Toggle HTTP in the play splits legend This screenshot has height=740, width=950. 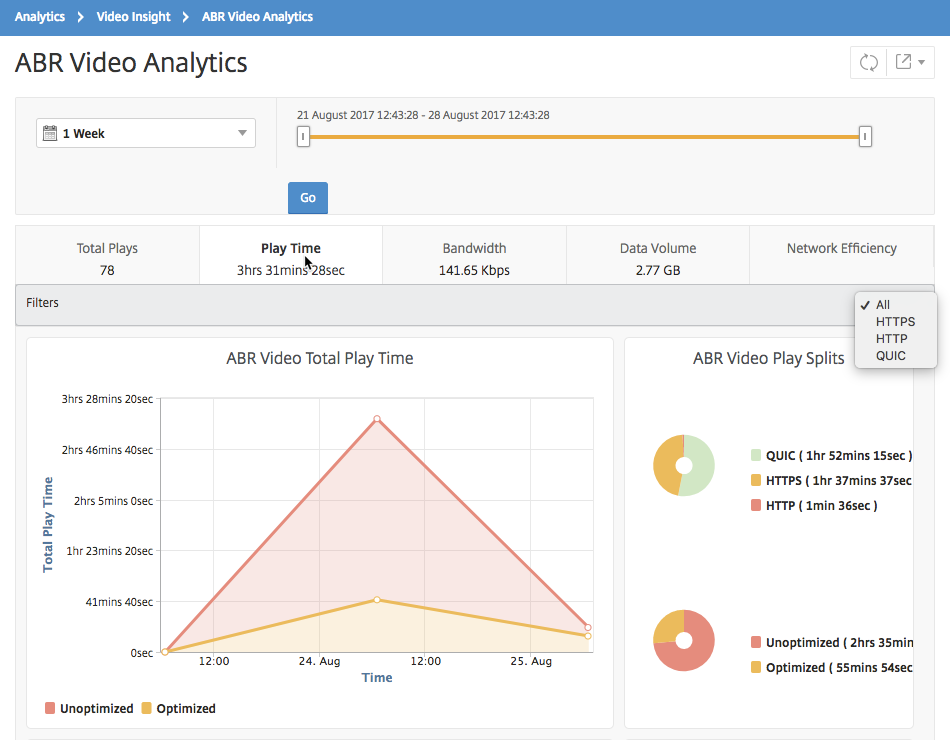pos(814,505)
